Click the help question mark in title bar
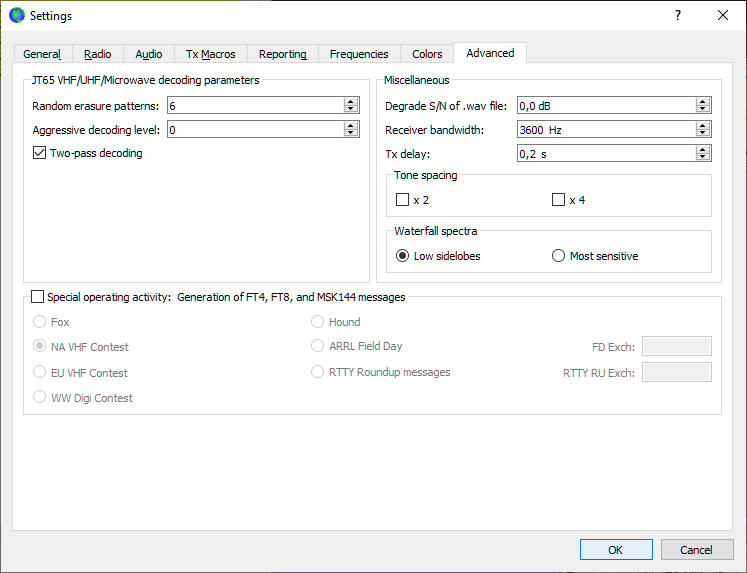This screenshot has width=747, height=573. pyautogui.click(x=677, y=15)
